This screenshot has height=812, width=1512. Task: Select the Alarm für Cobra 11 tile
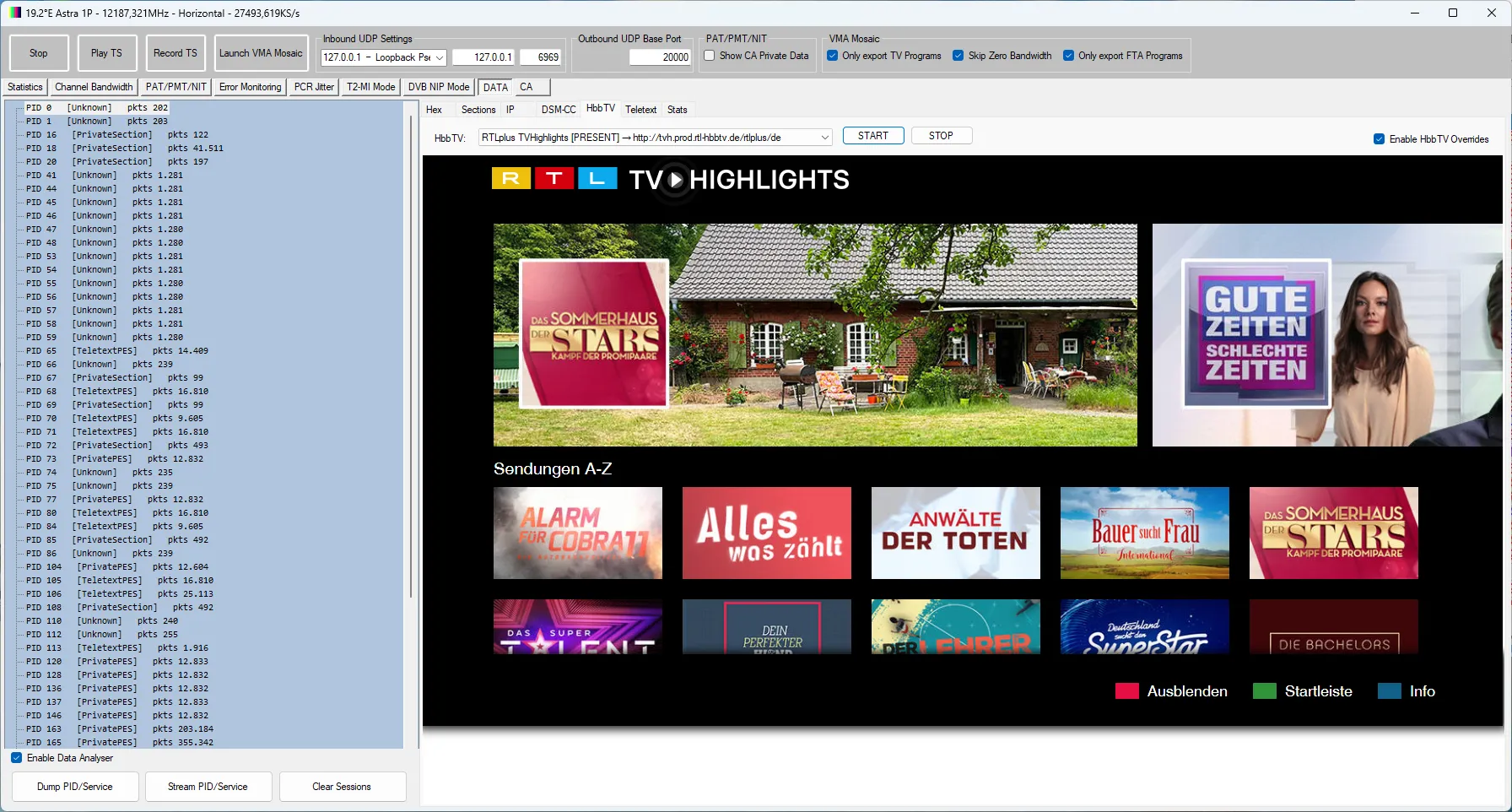pyautogui.click(x=578, y=533)
